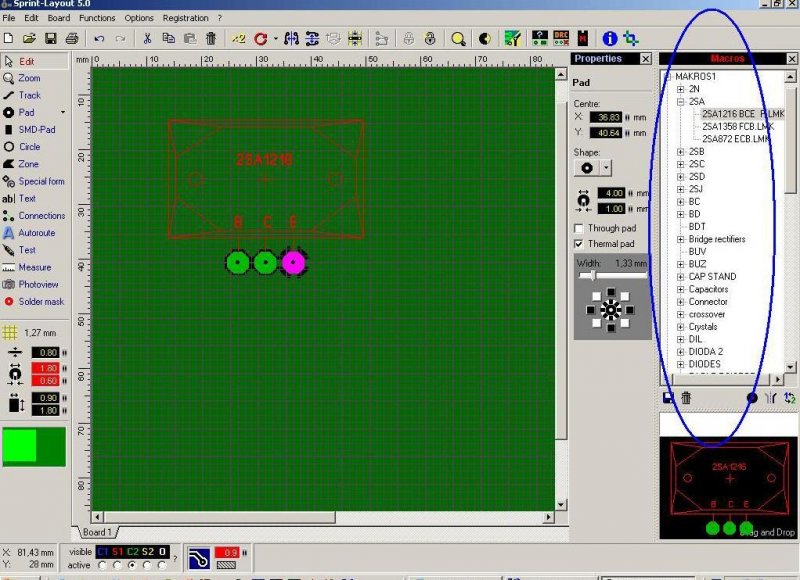Click the black circle transparency icon
800x580 pixels.
click(485, 38)
